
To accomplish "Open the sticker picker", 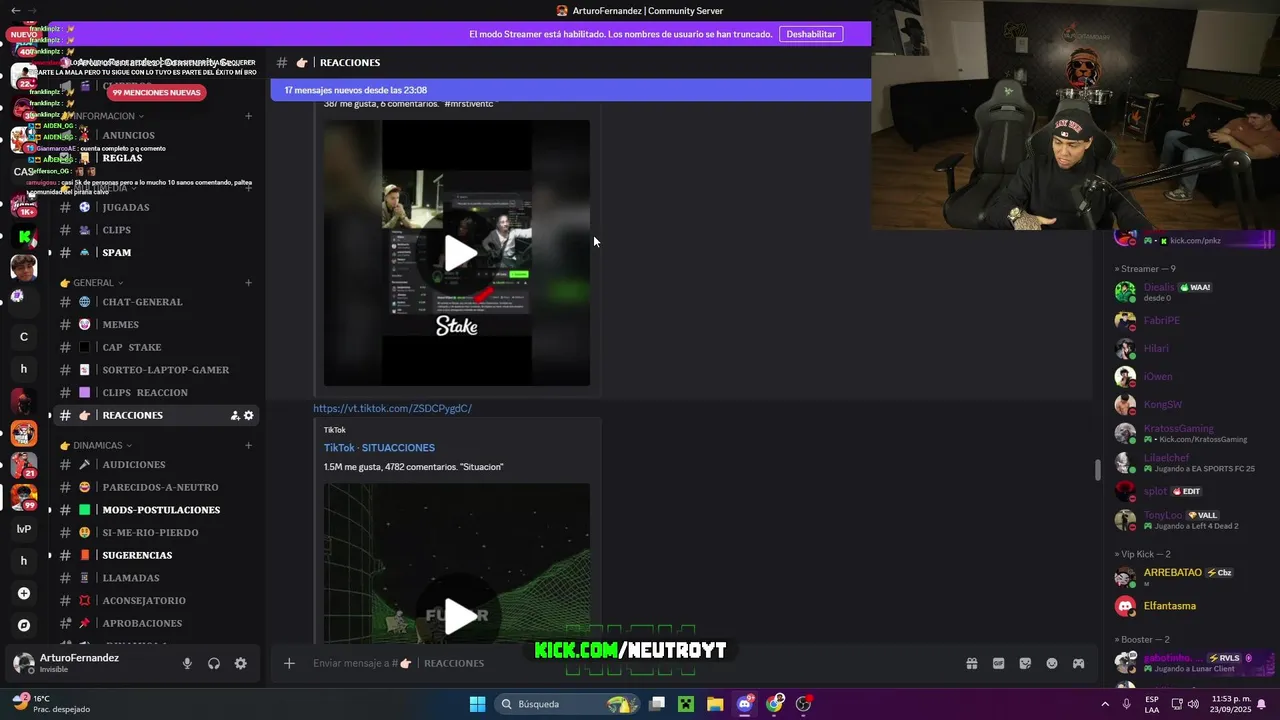I will tap(1025, 663).
